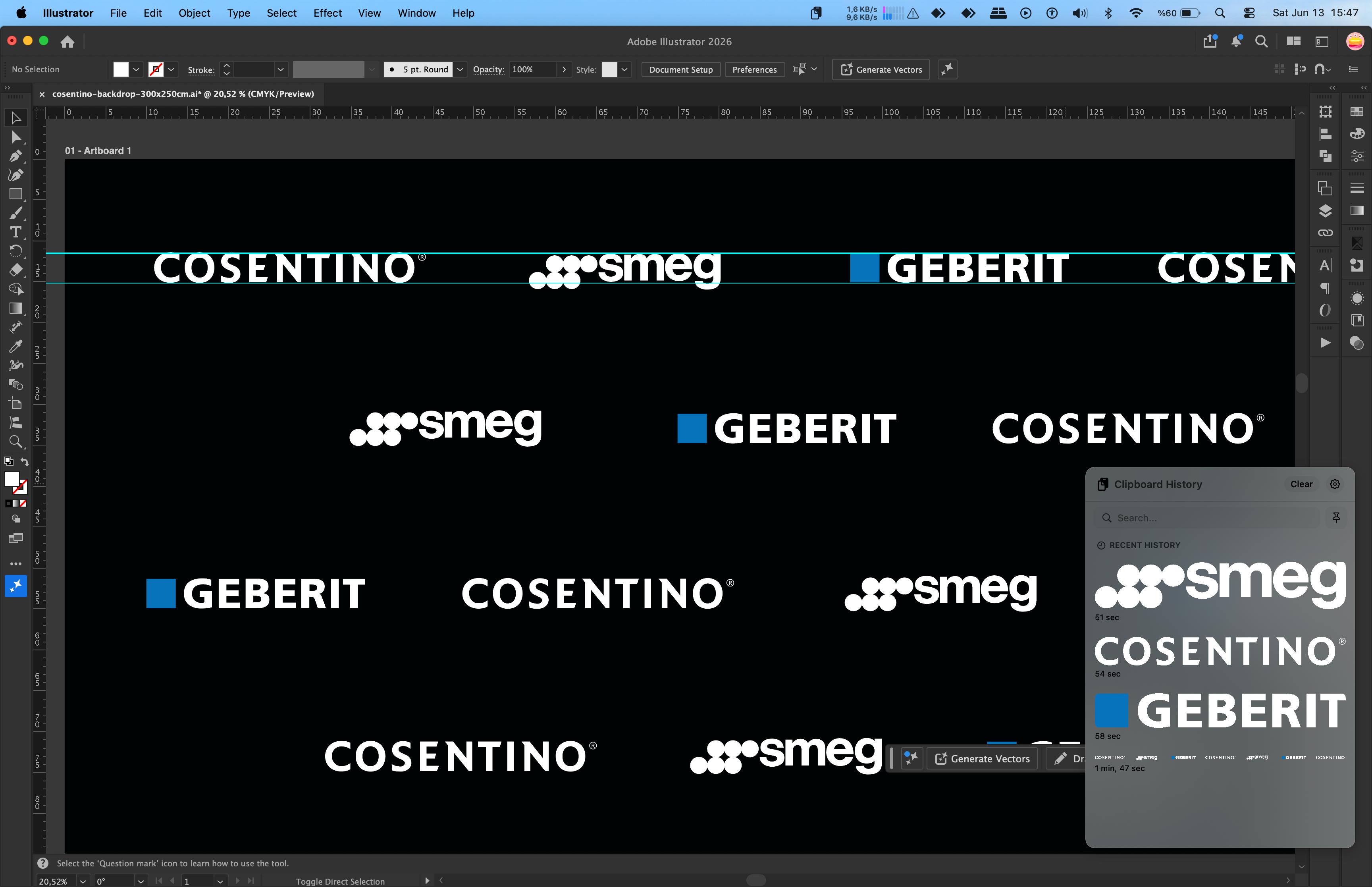1372x887 pixels.
Task: Open the Layers panel
Action: [1326, 211]
